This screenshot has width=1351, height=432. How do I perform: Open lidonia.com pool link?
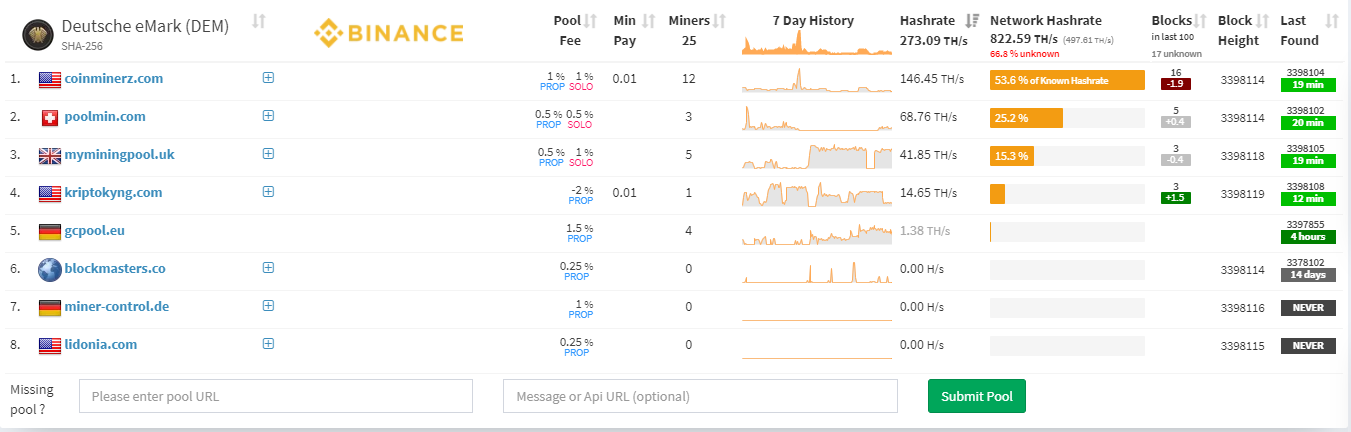(101, 344)
